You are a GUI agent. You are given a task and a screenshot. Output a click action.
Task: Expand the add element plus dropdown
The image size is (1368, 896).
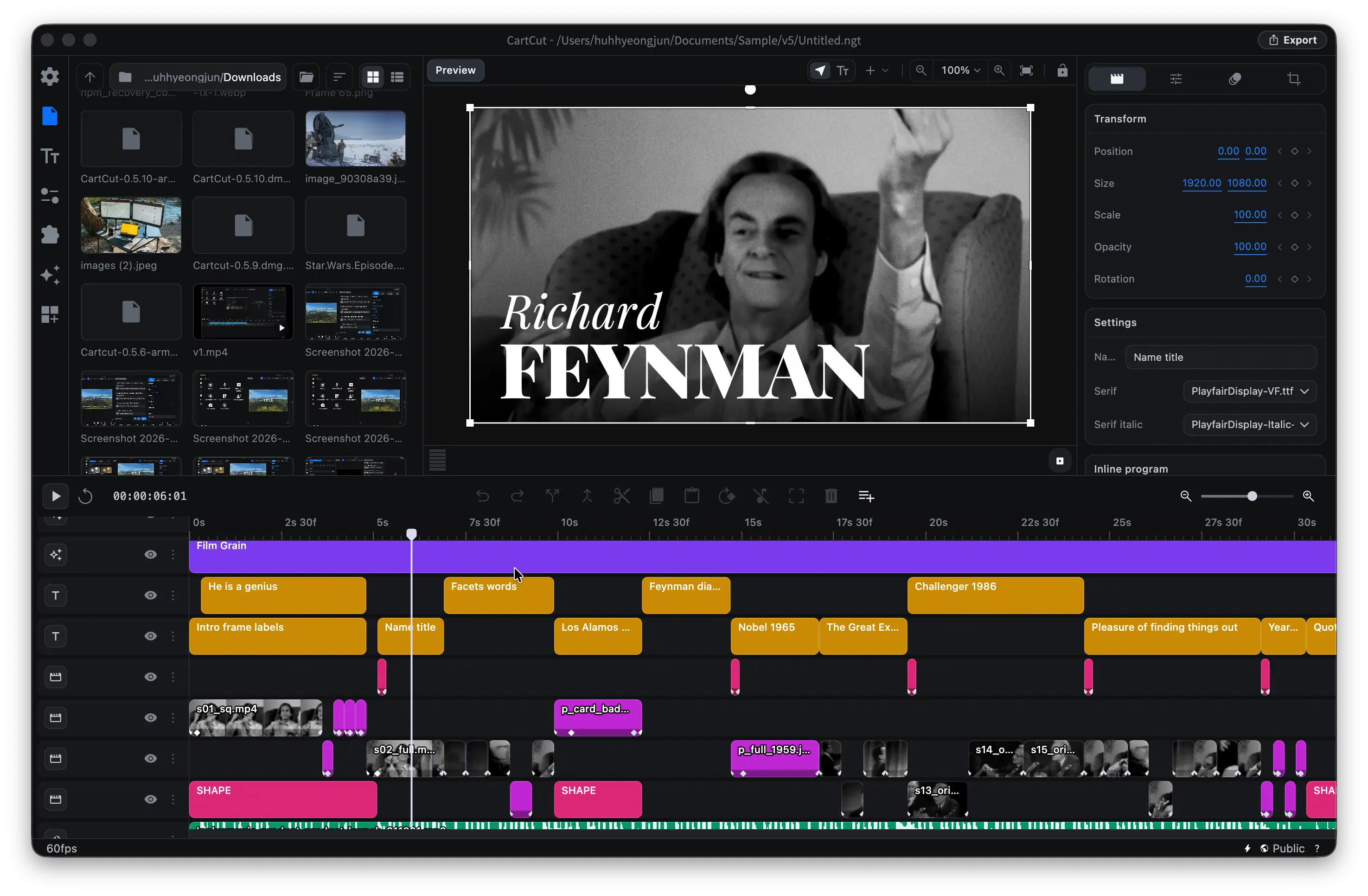point(876,70)
